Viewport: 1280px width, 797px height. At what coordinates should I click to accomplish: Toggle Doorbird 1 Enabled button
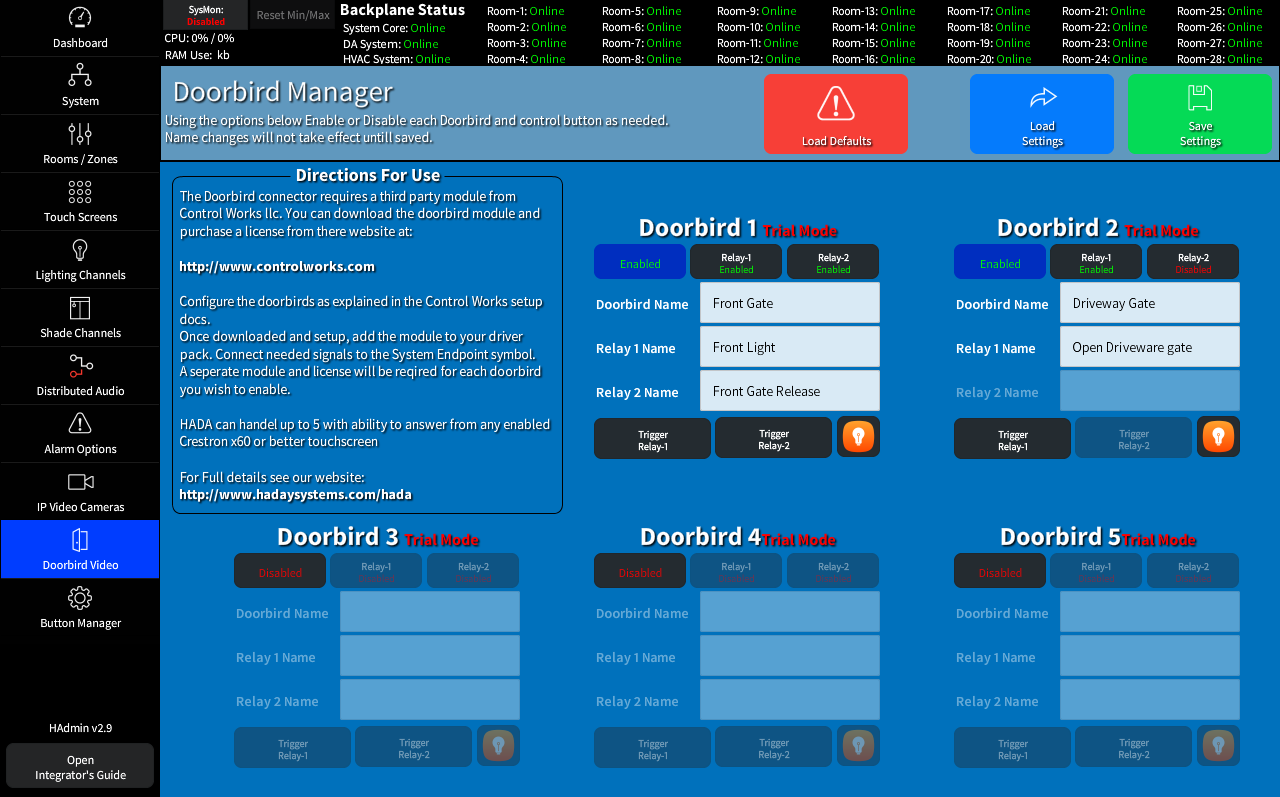(640, 262)
